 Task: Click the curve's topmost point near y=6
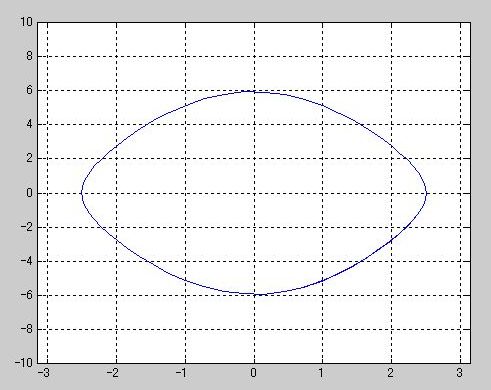pyautogui.click(x=254, y=91)
